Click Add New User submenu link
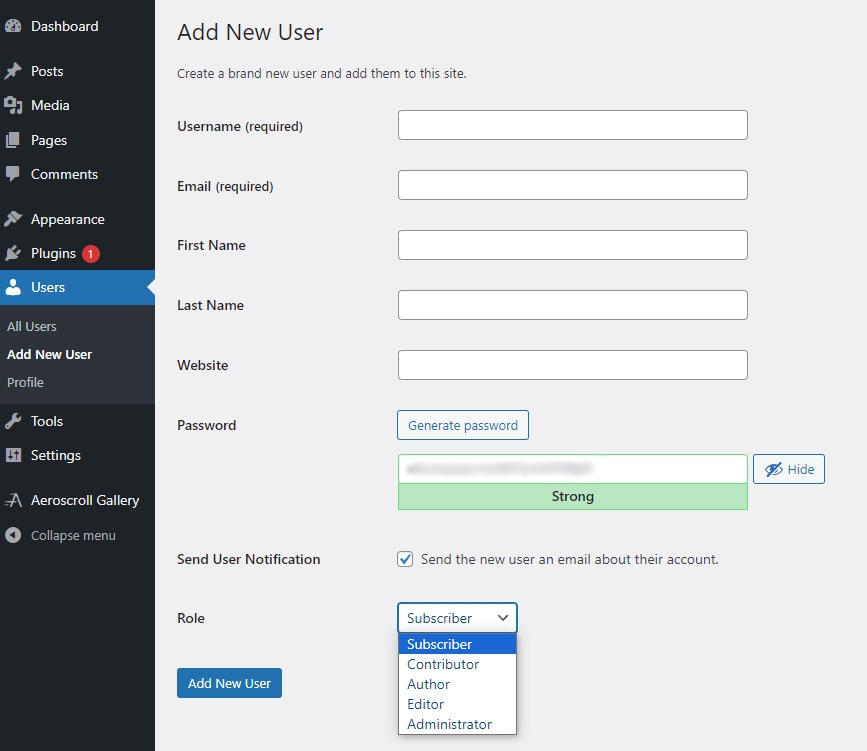The image size is (867, 751). click(49, 354)
